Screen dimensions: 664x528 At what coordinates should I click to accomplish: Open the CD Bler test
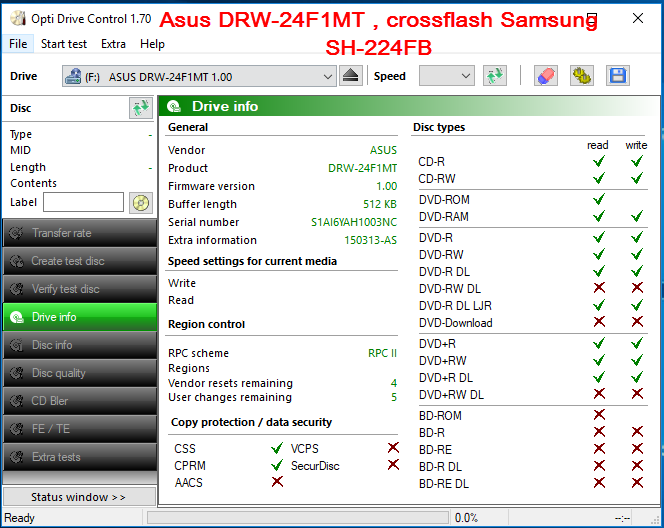(x=80, y=401)
